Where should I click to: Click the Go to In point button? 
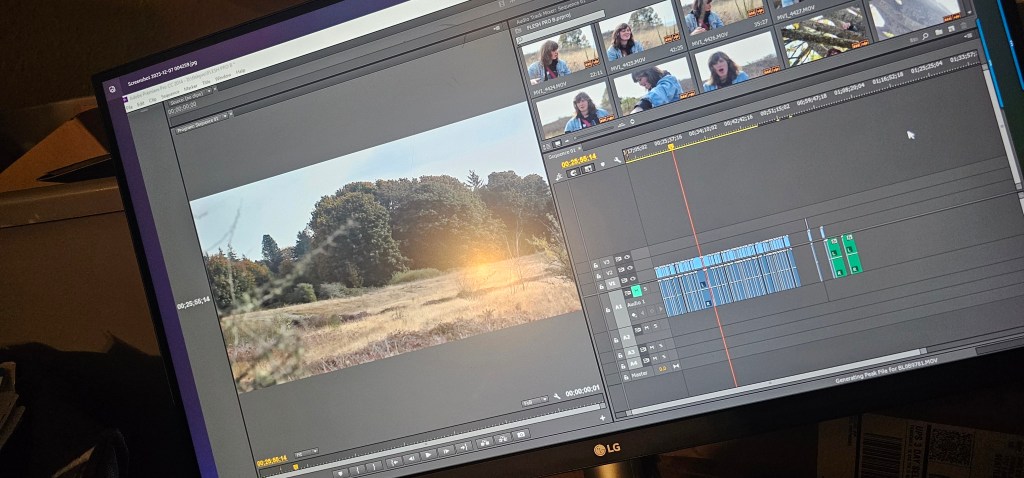393,460
